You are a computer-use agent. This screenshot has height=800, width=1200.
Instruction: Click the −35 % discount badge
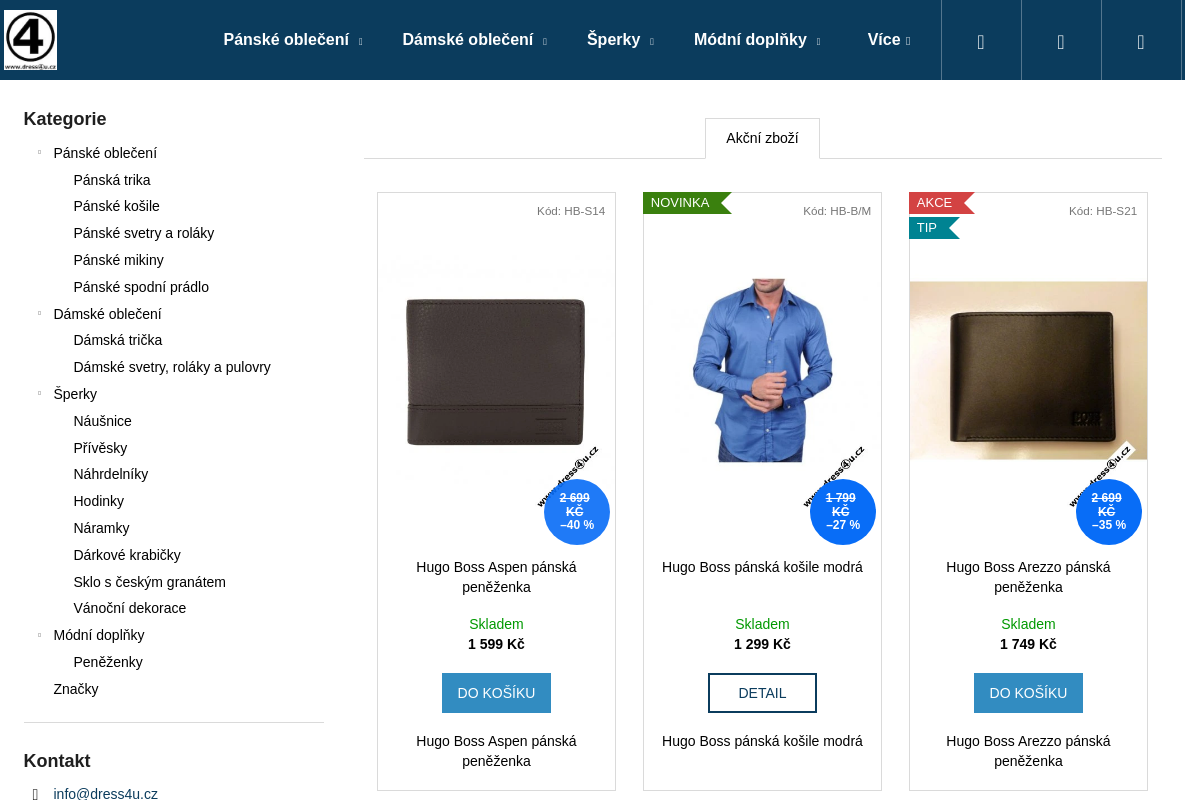pyautogui.click(x=1108, y=512)
